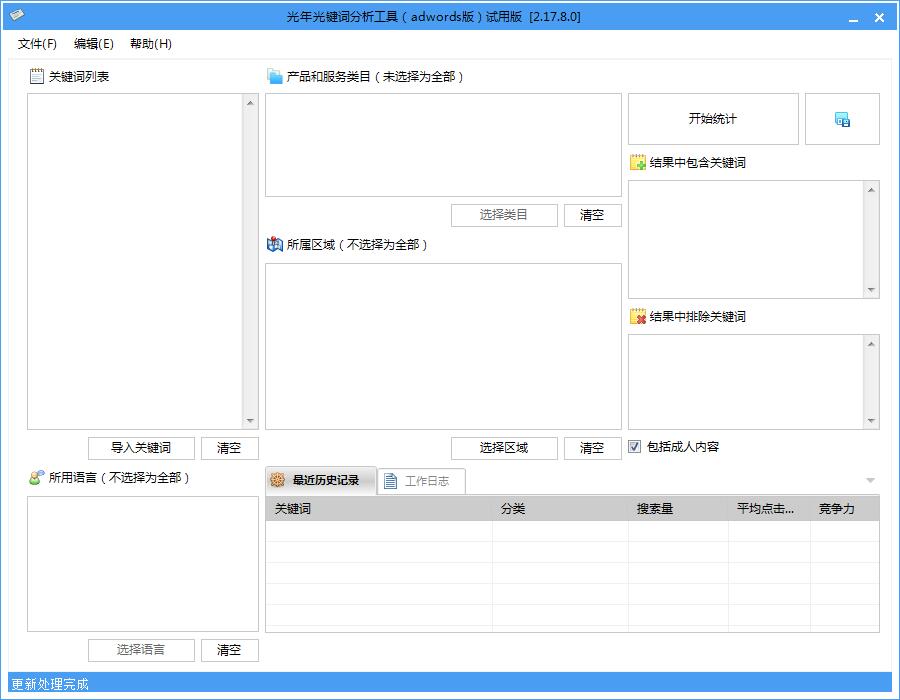Click the down arrow of the 所属区域 scrollbar
Screen dimensions: 900x700
click(615, 421)
